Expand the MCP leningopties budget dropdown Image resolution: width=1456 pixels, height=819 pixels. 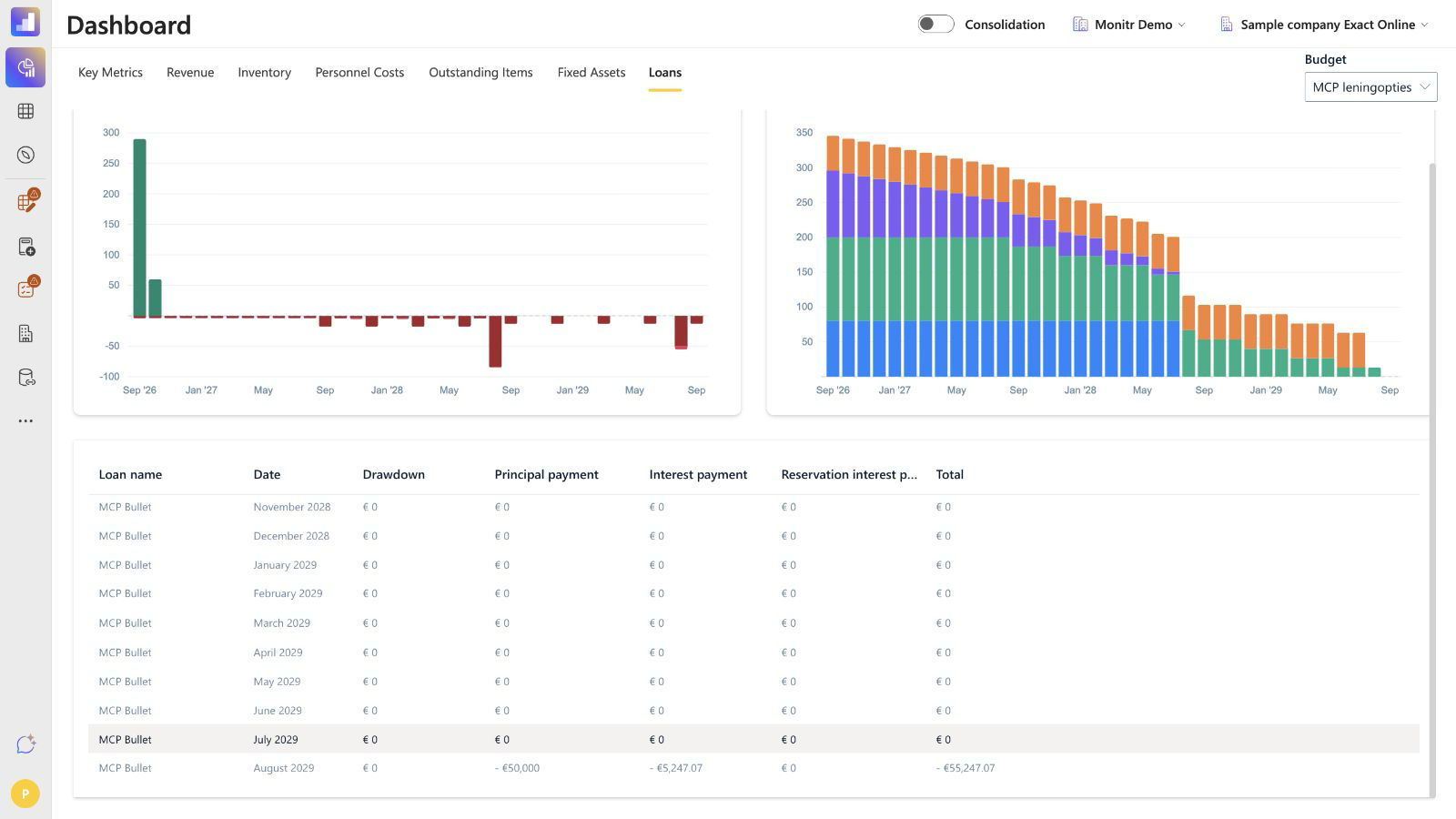(x=1370, y=87)
